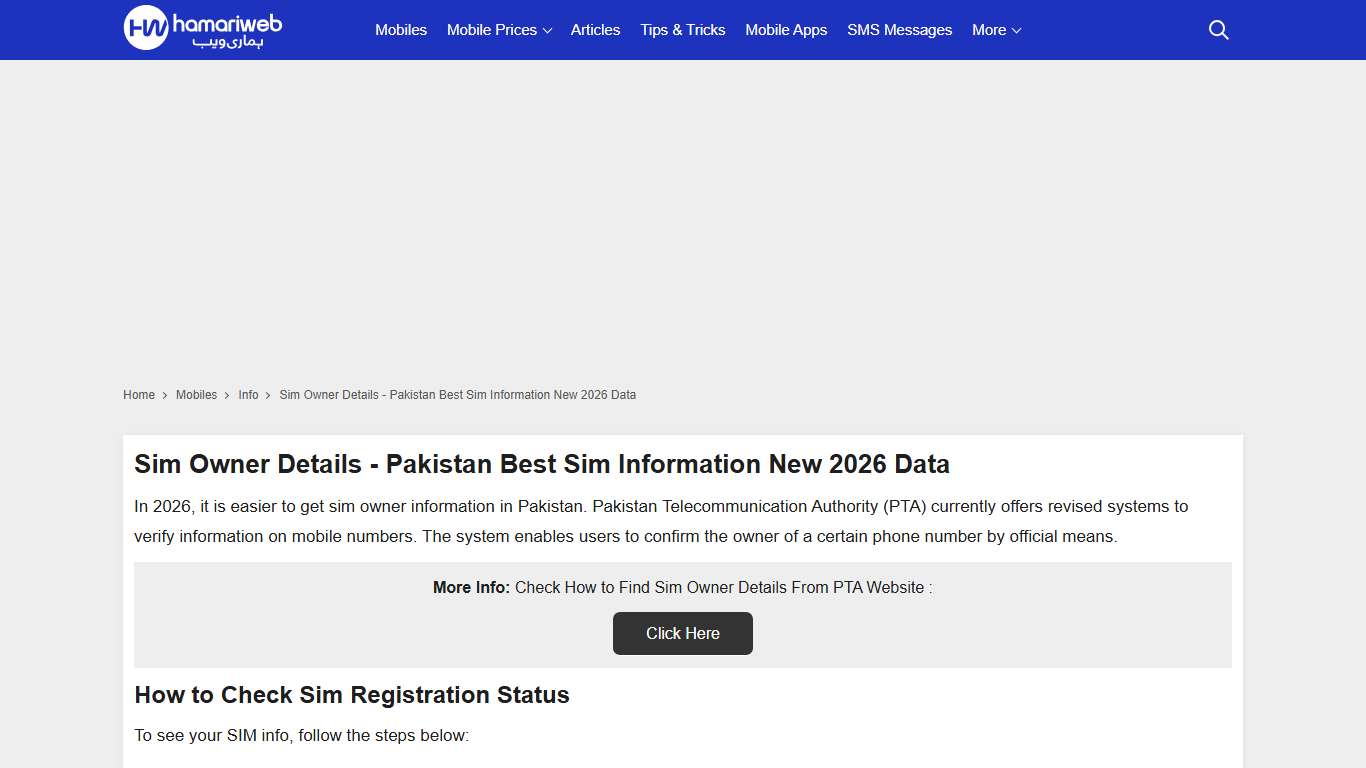Expand the Mobile Prices dropdown

[492, 30]
